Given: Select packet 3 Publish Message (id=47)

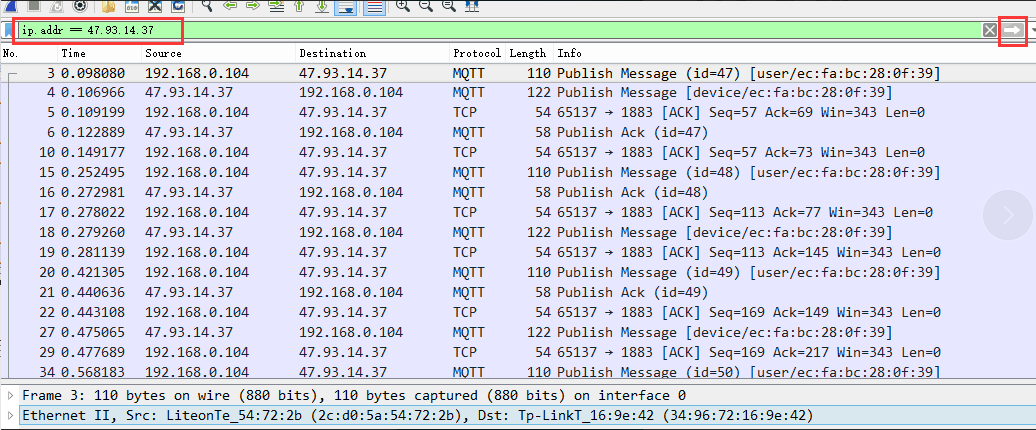Looking at the screenshot, I should pyautogui.click(x=518, y=73).
